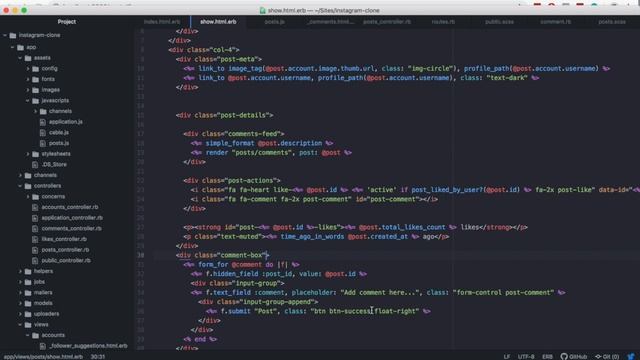Viewport: 640px width, 360px height.
Task: Expand the images folder
Action: [28, 90]
